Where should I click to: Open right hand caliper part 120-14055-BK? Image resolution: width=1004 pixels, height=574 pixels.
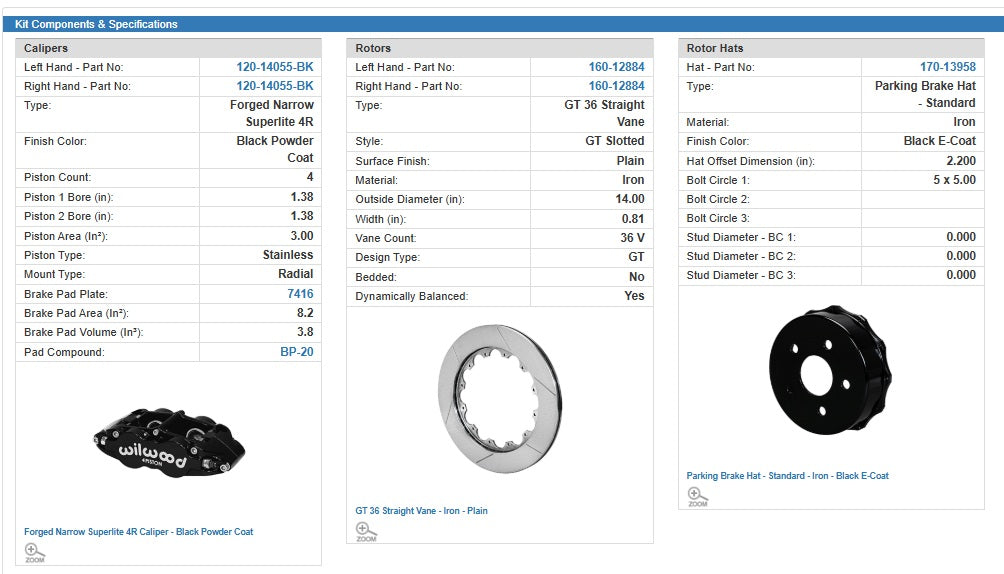click(274, 86)
